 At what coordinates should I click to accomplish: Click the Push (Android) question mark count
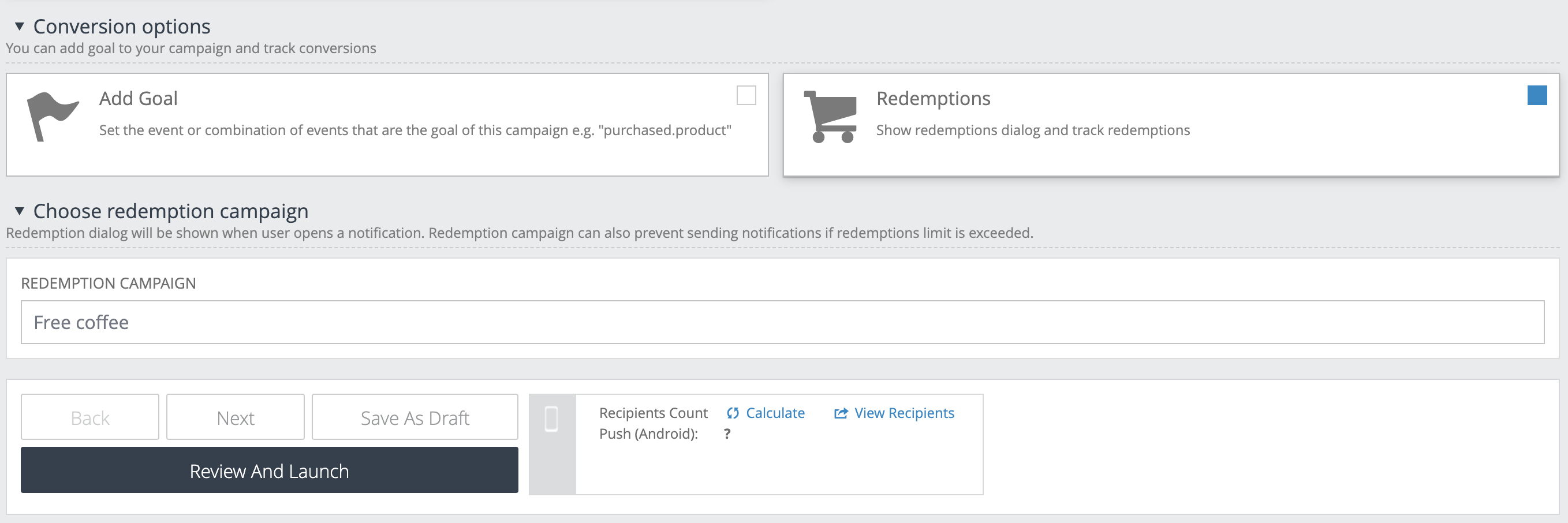727,434
